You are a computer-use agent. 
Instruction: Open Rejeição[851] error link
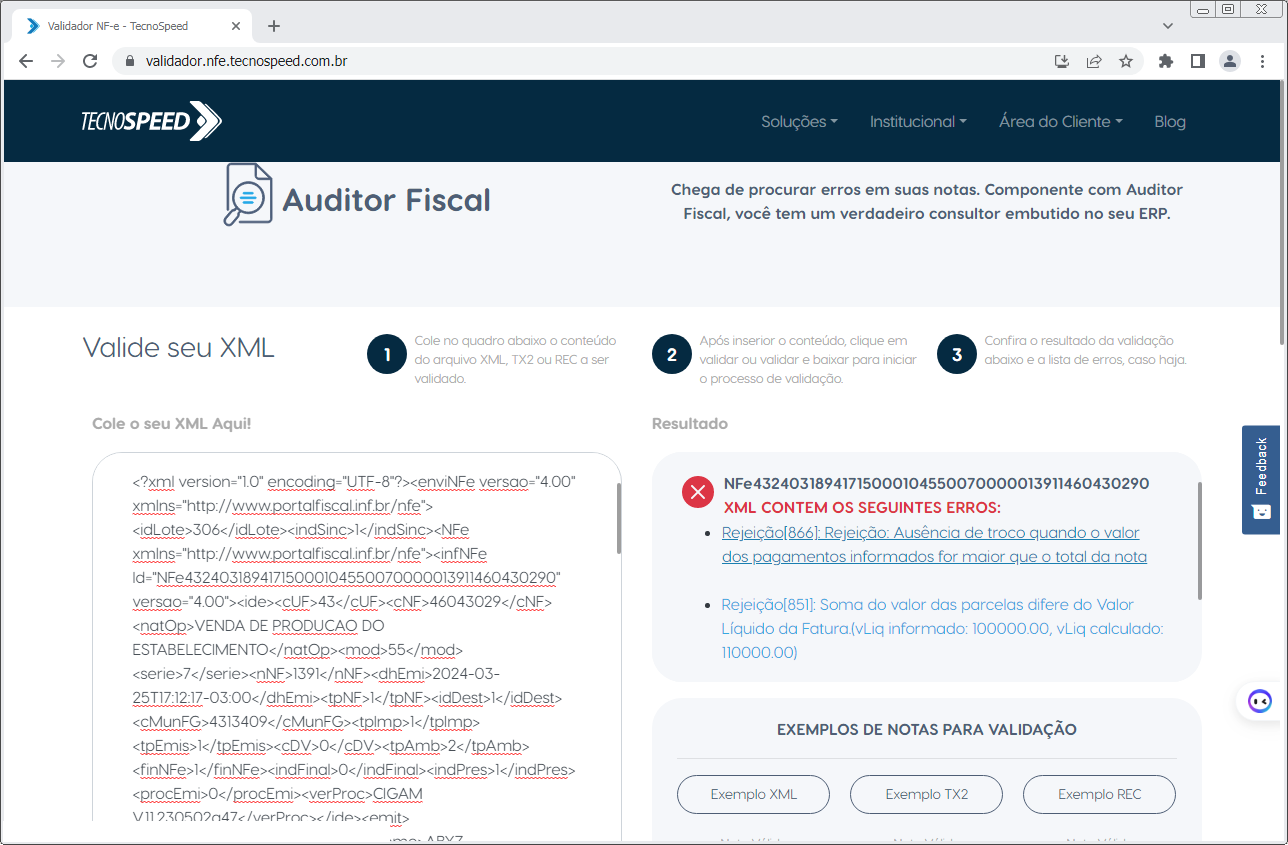pyautogui.click(x=942, y=629)
